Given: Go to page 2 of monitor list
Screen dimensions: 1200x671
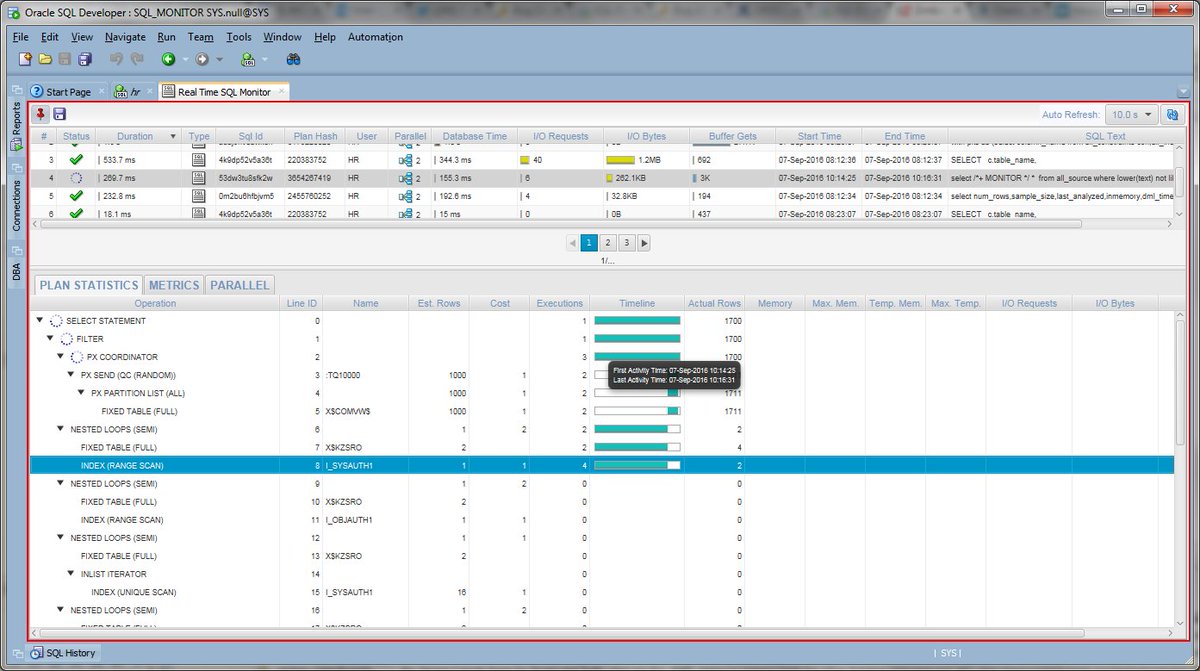Looking at the screenshot, I should [607, 242].
